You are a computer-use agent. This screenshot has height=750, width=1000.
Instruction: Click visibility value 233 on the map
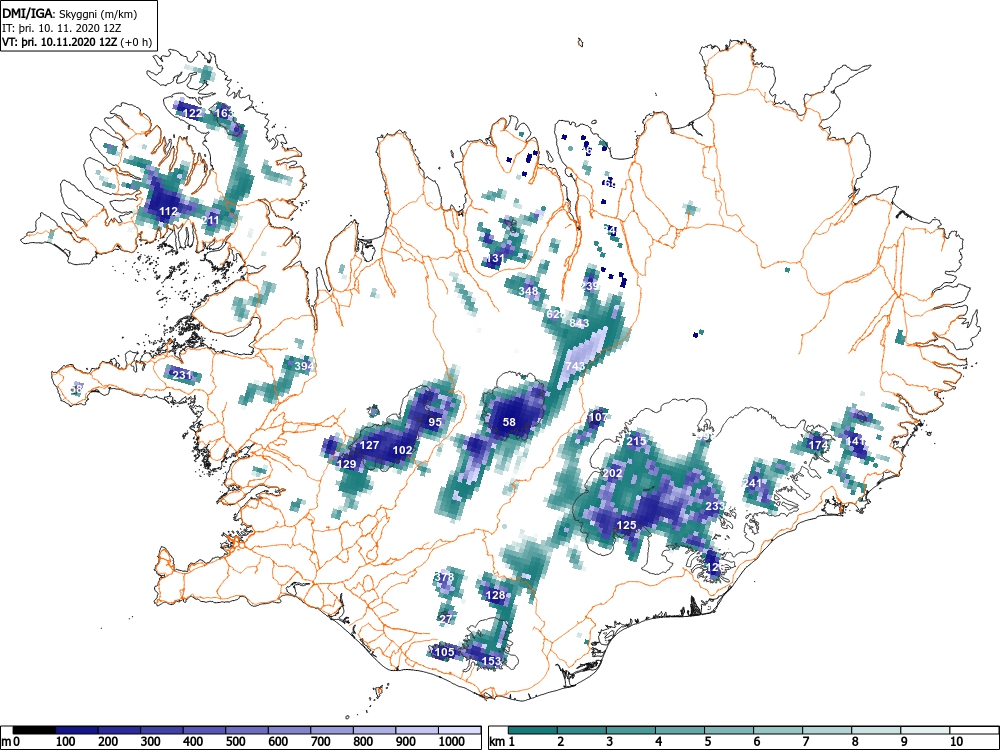coord(715,506)
